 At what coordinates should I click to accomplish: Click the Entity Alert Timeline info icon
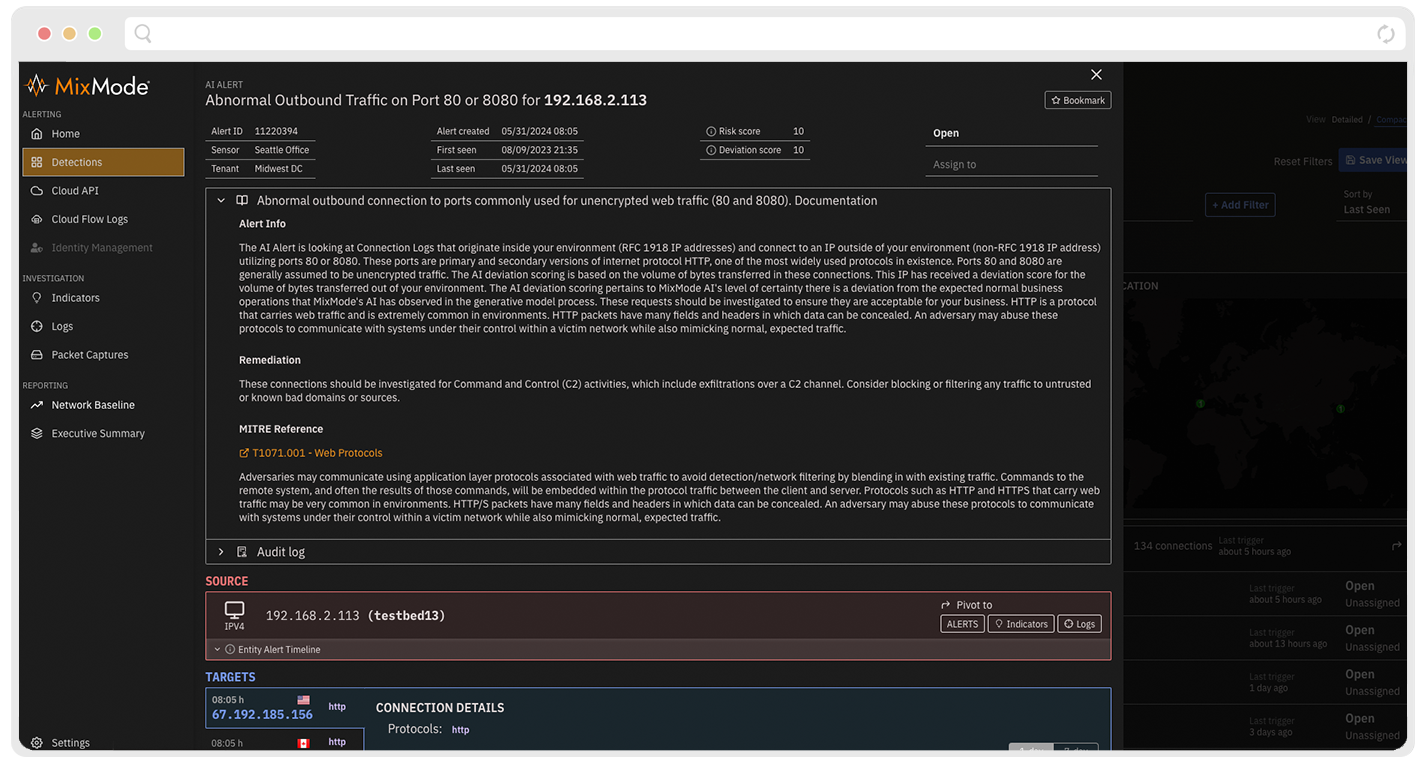[230, 650]
